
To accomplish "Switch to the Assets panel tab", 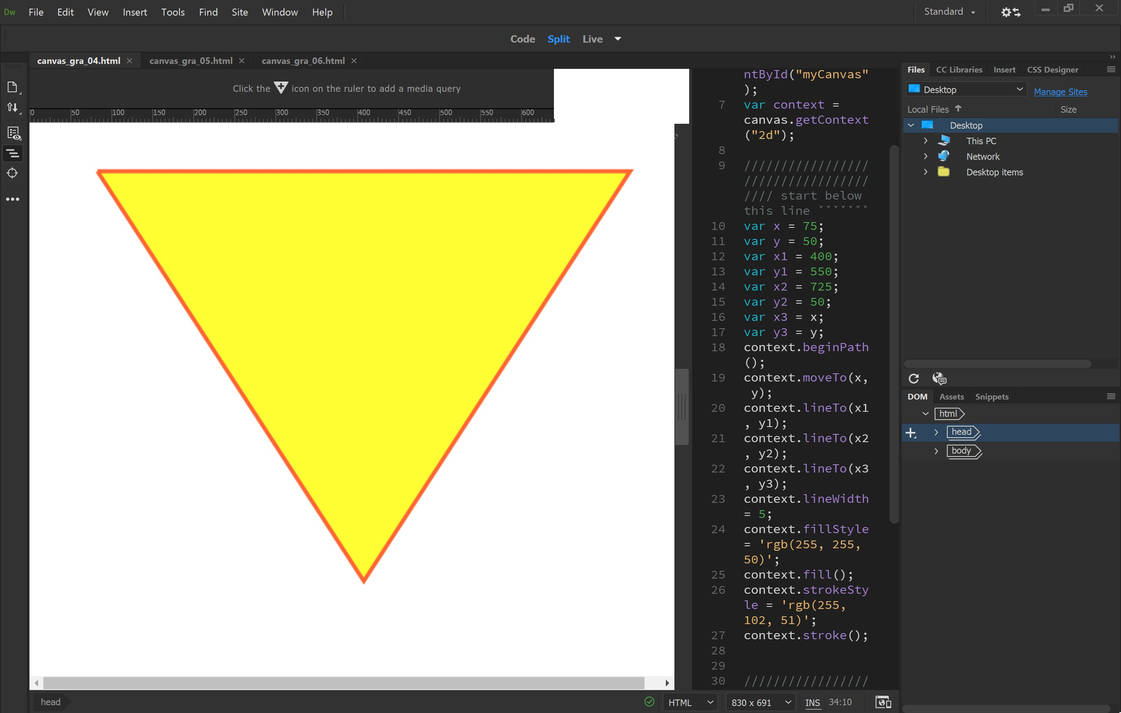I will pyautogui.click(x=952, y=396).
